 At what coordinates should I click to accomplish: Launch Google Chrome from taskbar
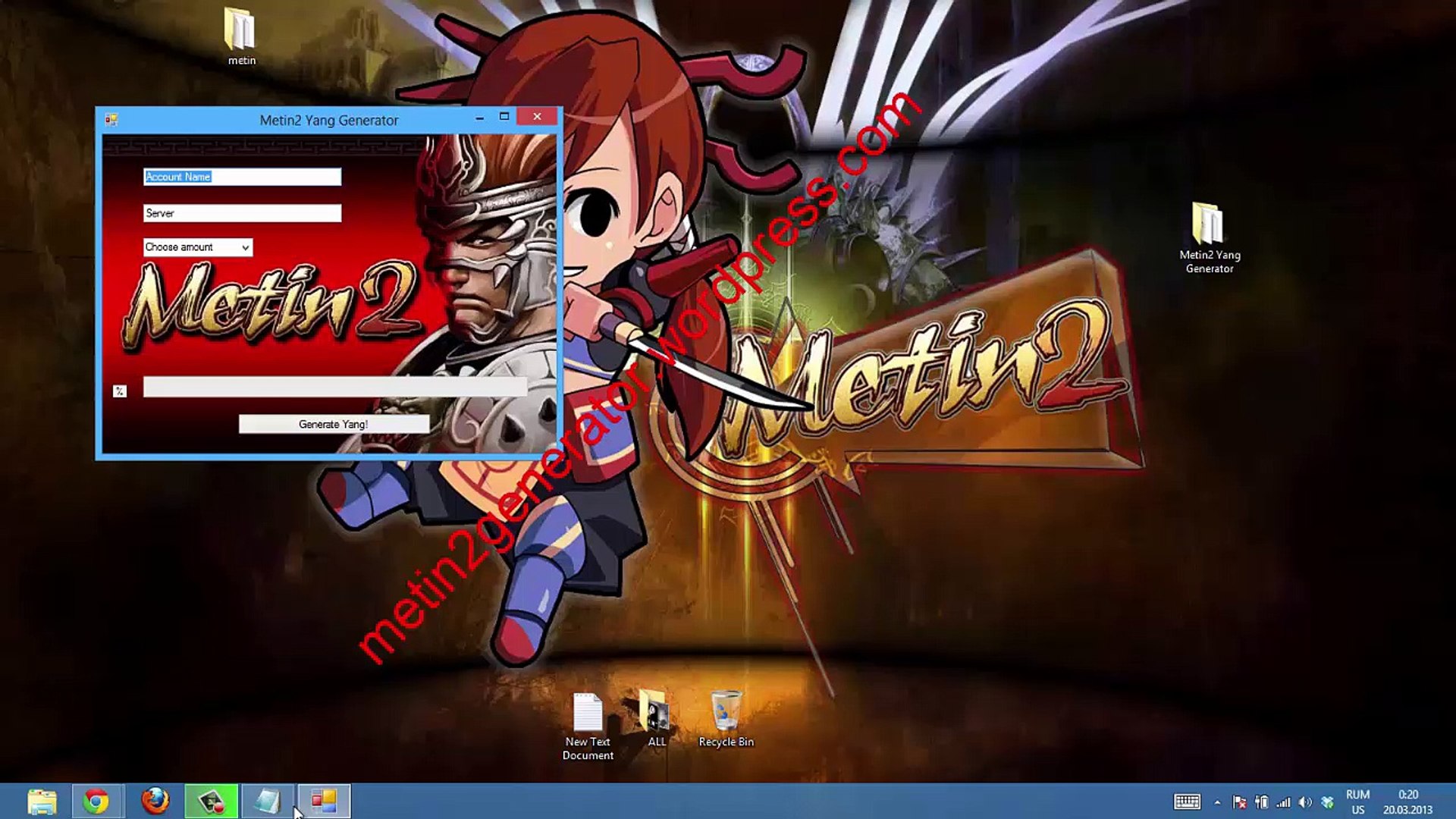(96, 801)
